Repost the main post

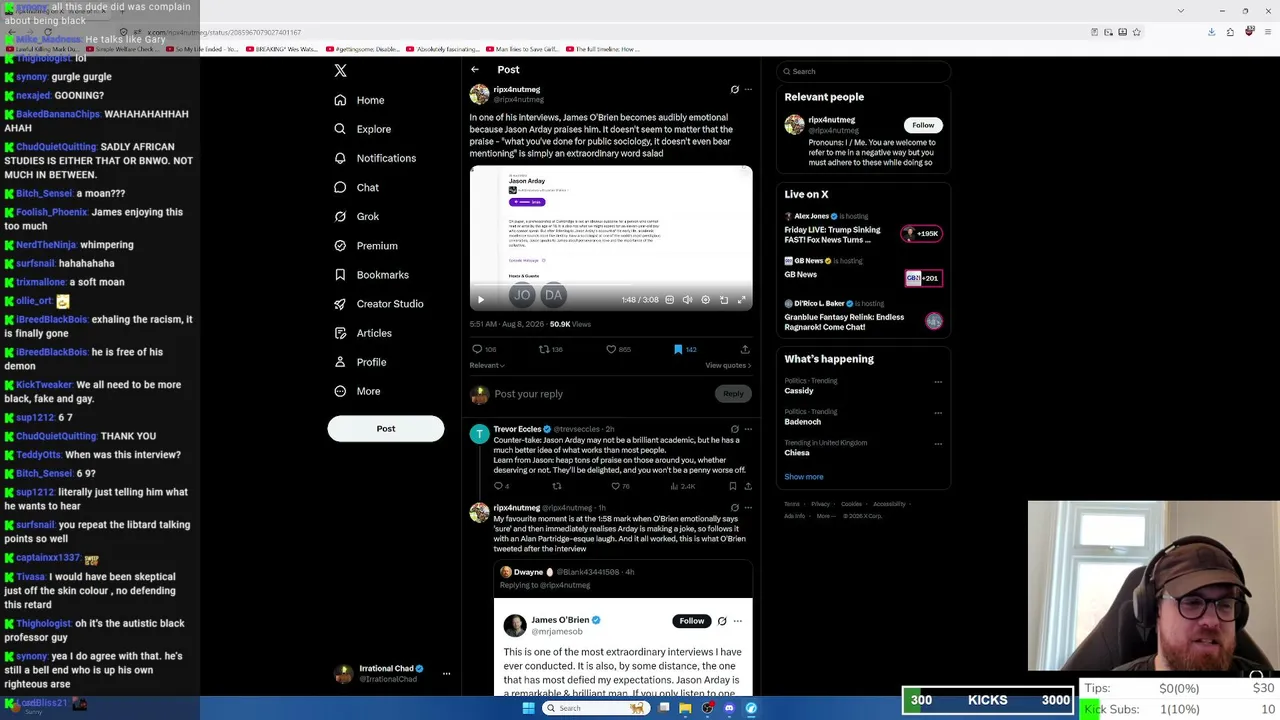(544, 349)
